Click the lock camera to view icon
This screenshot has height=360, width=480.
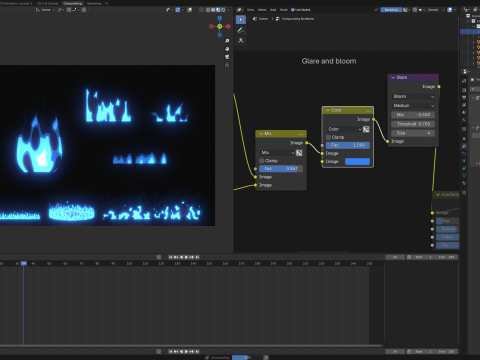(x=227, y=65)
